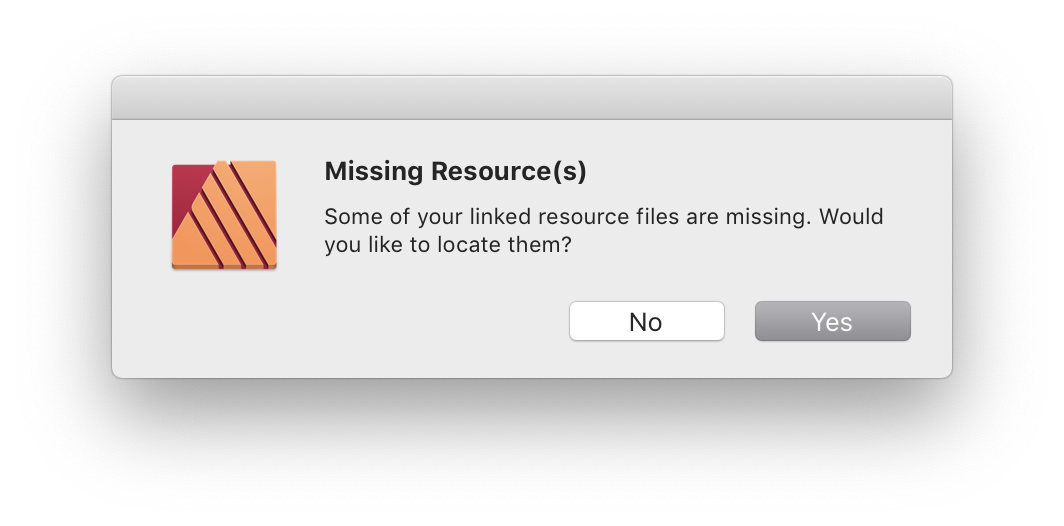1064x526 pixels.
Task: Accept the Missing Resource(s) prompt via Yes
Action: point(832,322)
